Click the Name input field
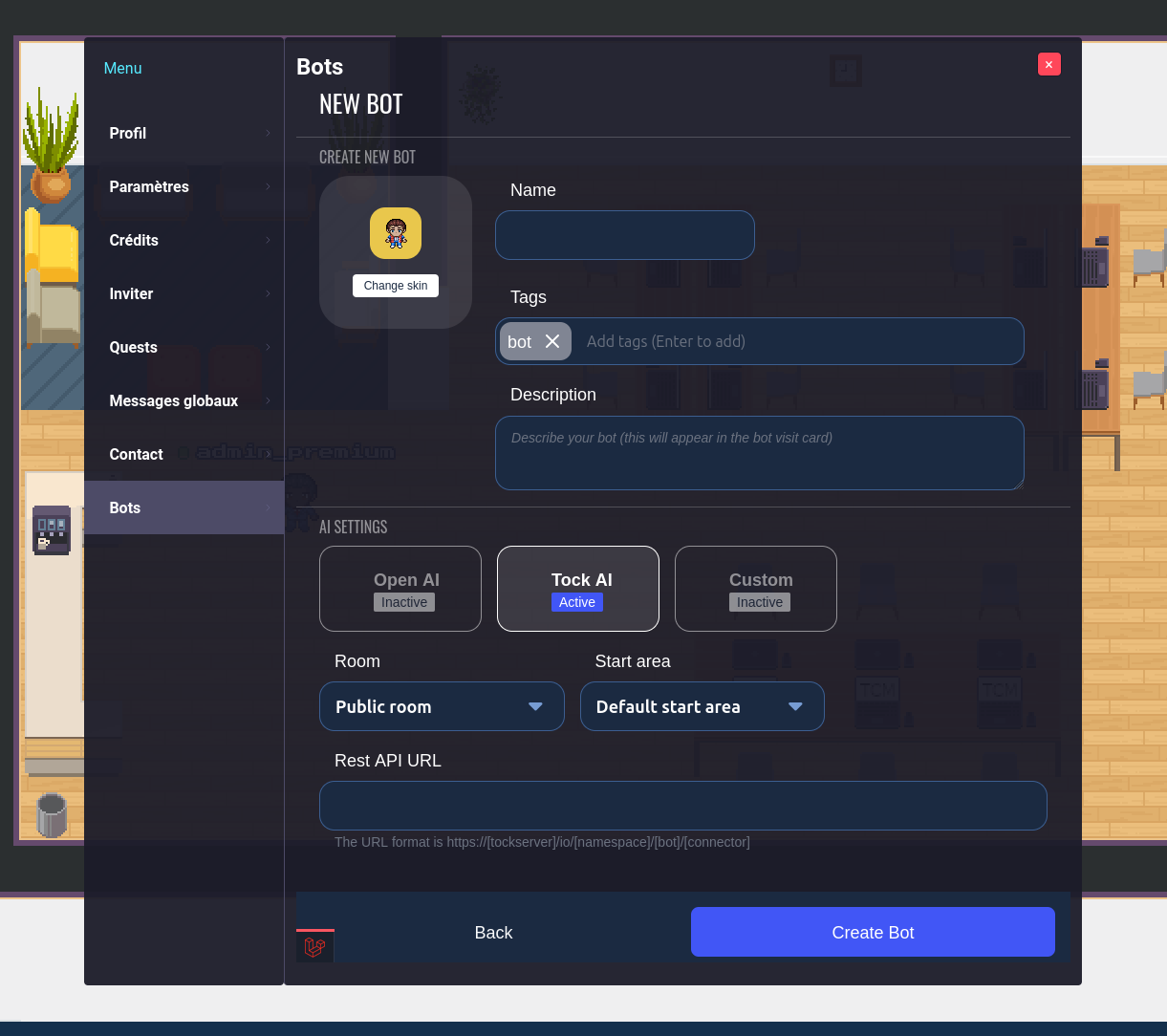1167x1036 pixels. pos(624,235)
